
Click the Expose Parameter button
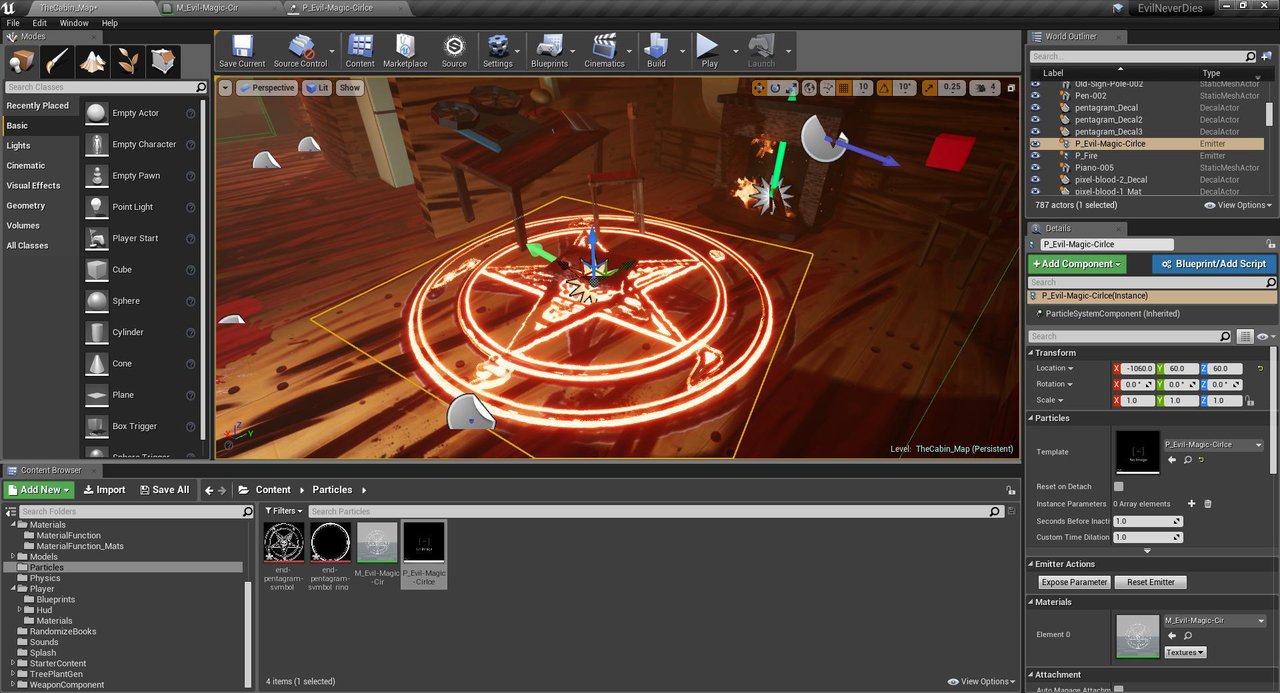click(1074, 582)
